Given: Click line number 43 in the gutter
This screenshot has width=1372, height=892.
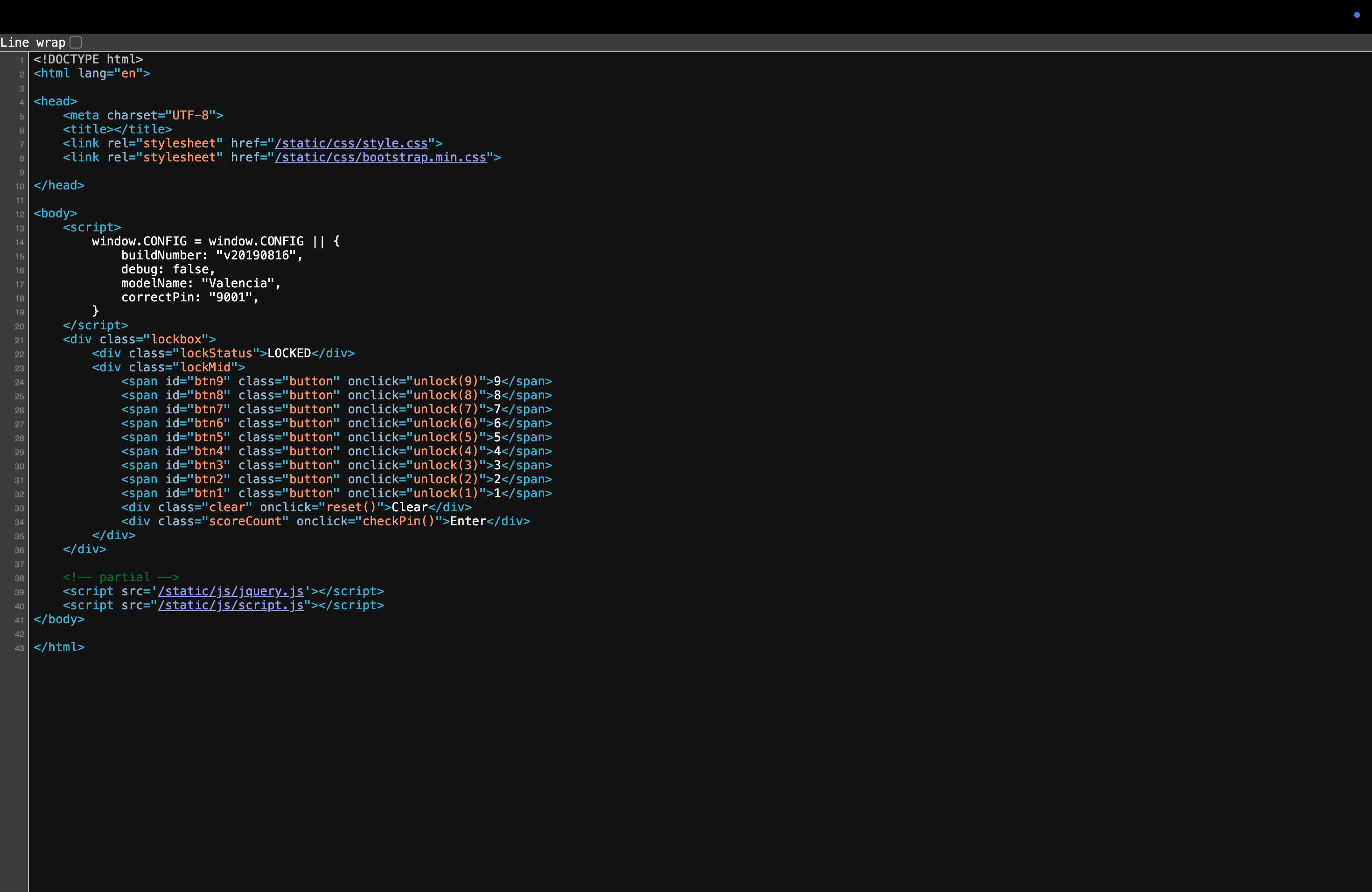Looking at the screenshot, I should [20, 648].
